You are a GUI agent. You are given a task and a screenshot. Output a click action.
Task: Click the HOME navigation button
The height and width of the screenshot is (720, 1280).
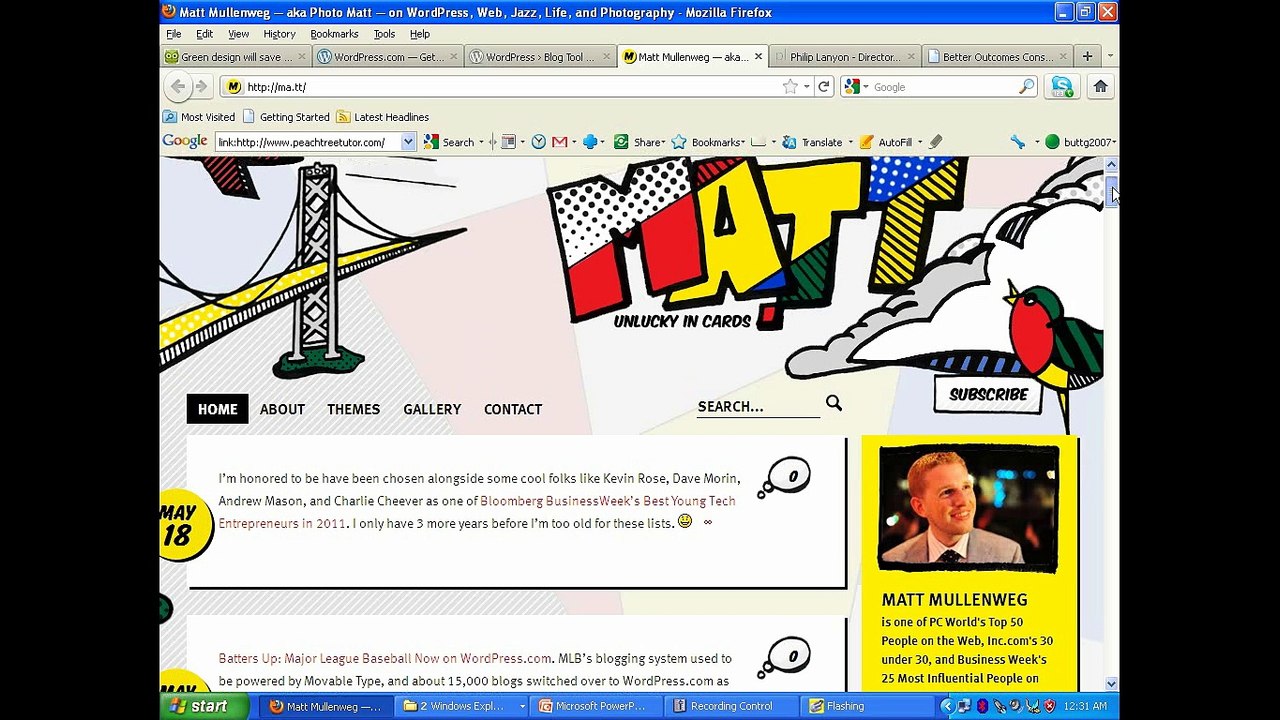coord(217,409)
